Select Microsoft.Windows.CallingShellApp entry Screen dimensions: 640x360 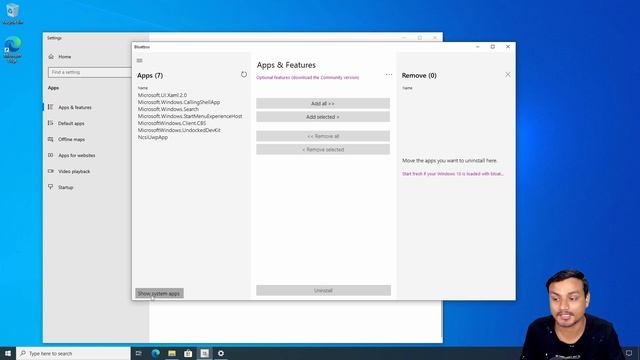[x=179, y=102]
